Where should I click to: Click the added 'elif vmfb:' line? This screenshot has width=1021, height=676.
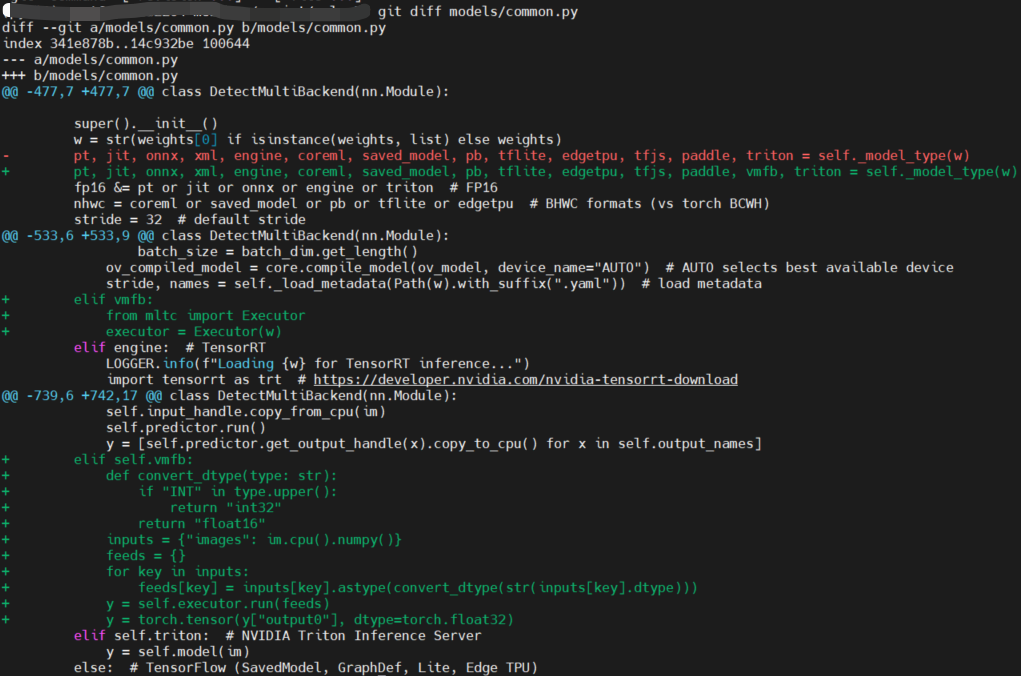pyautogui.click(x=114, y=300)
